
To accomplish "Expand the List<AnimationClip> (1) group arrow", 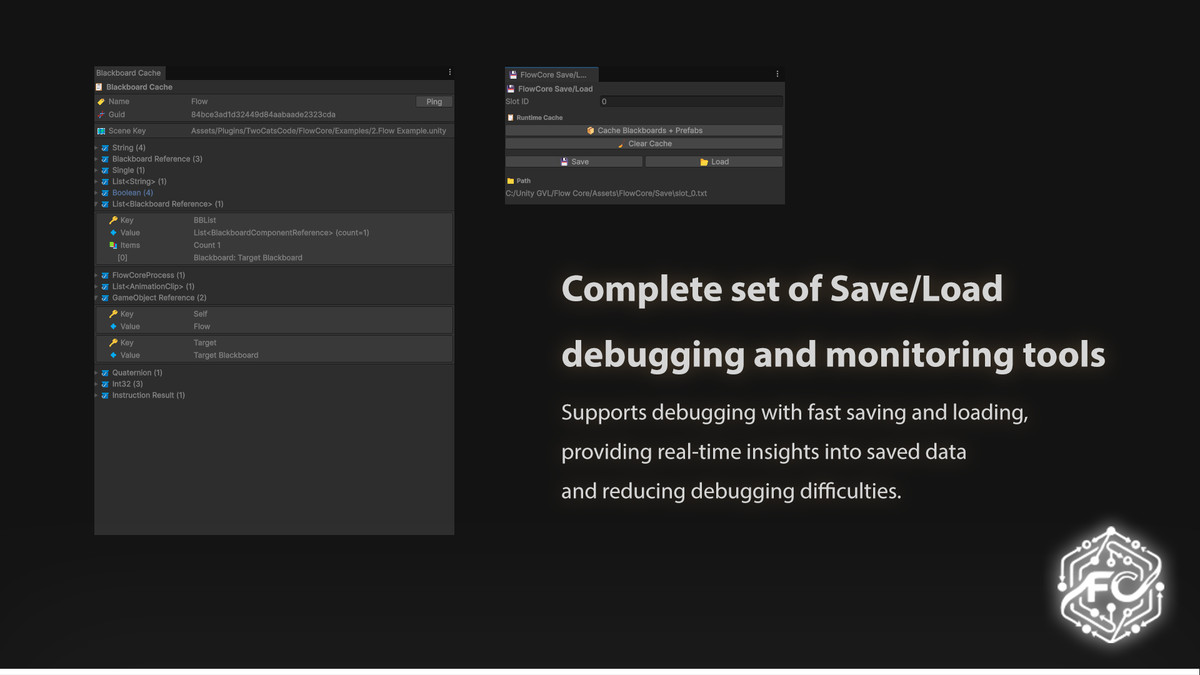I will 97,287.
